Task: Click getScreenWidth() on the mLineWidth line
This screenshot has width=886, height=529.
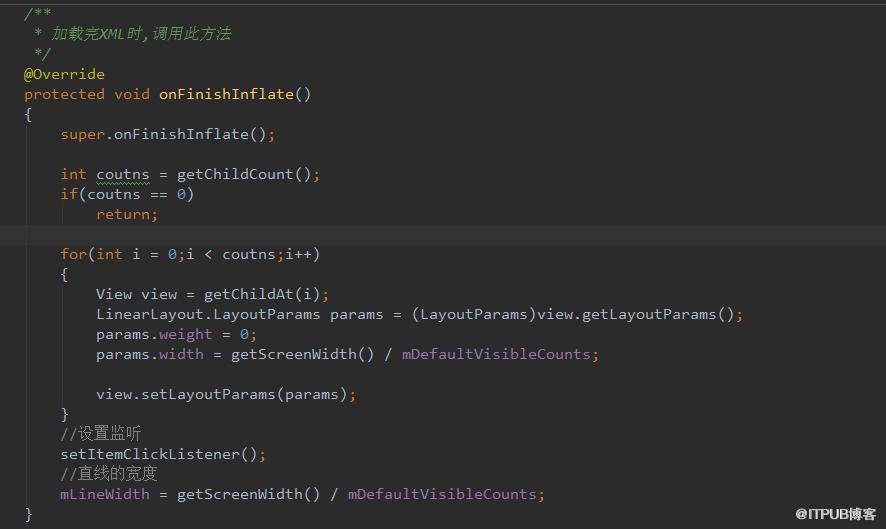Action: [249, 495]
